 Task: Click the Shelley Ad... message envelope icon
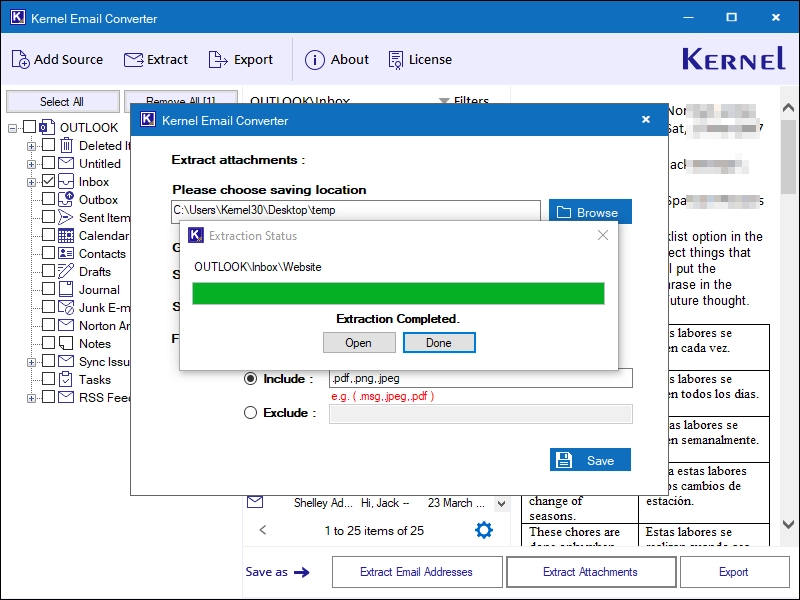255,502
